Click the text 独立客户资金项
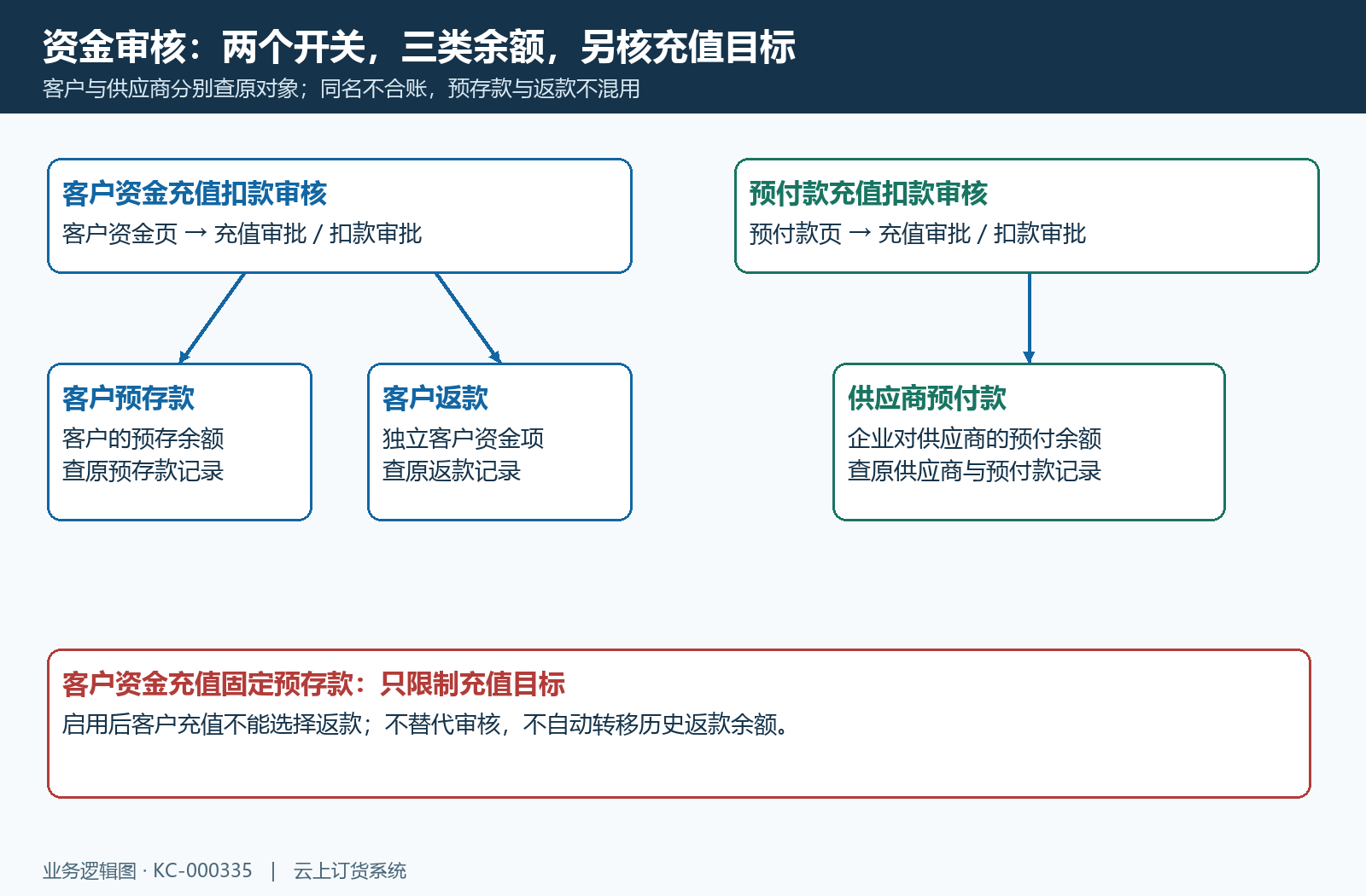Screen dimensions: 1366x896 point(464,439)
